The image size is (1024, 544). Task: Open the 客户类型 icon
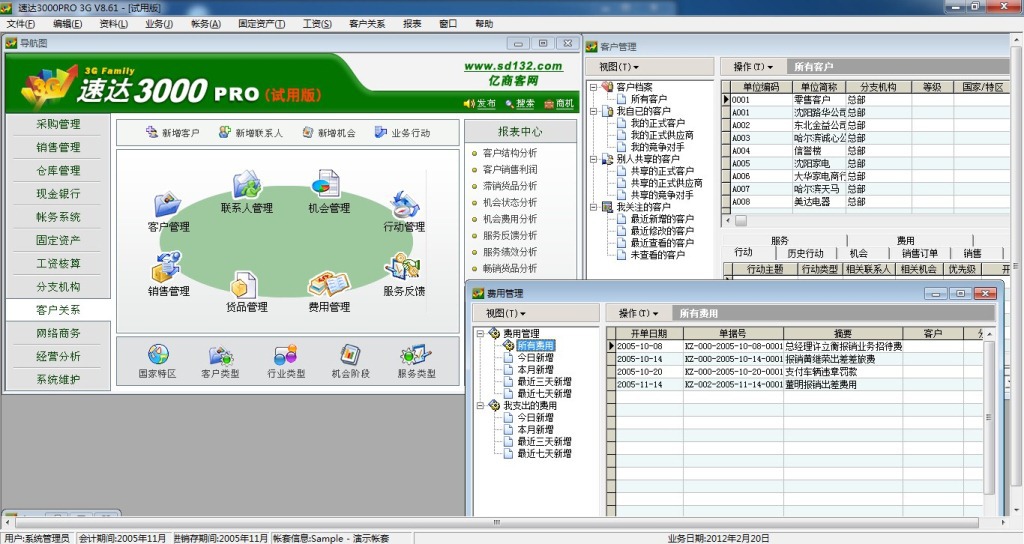coord(221,355)
